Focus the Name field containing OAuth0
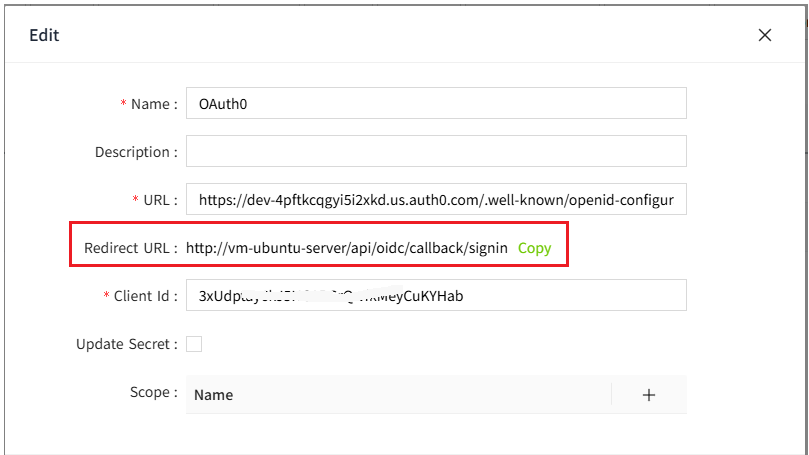Viewport: 809px width, 455px height. pyautogui.click(x=436, y=103)
